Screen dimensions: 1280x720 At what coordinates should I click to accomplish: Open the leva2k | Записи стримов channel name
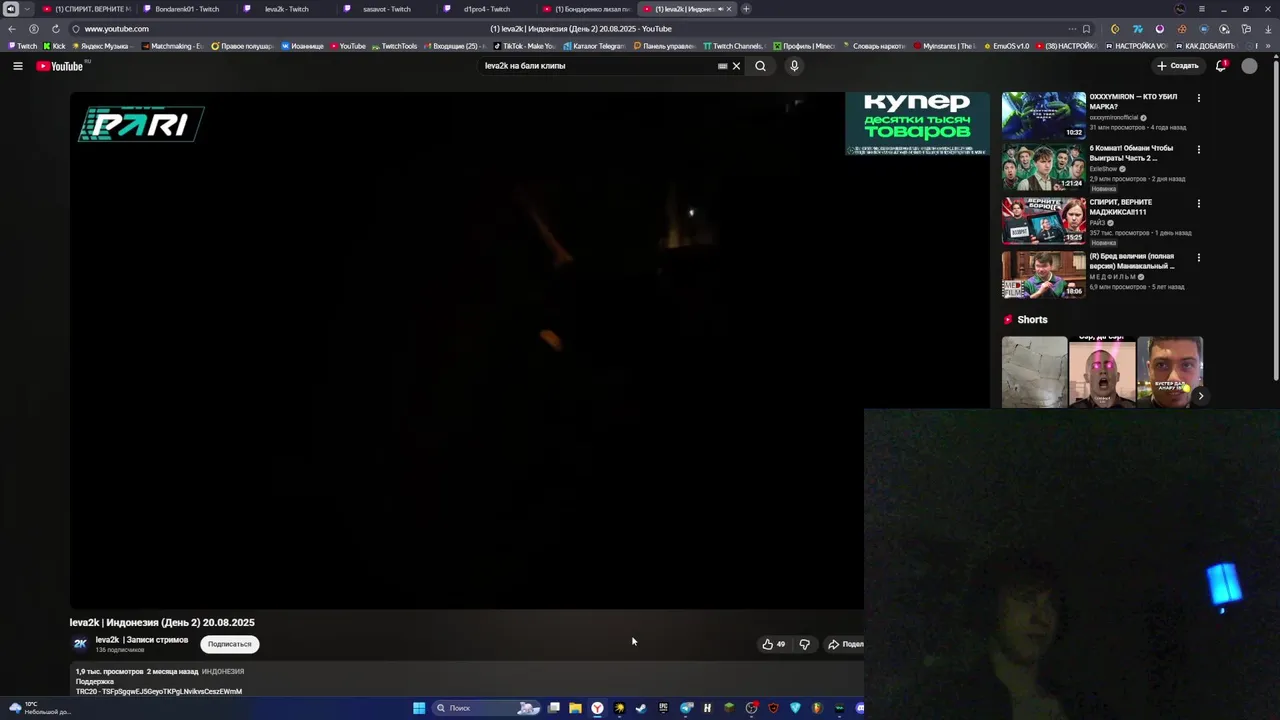pos(141,640)
